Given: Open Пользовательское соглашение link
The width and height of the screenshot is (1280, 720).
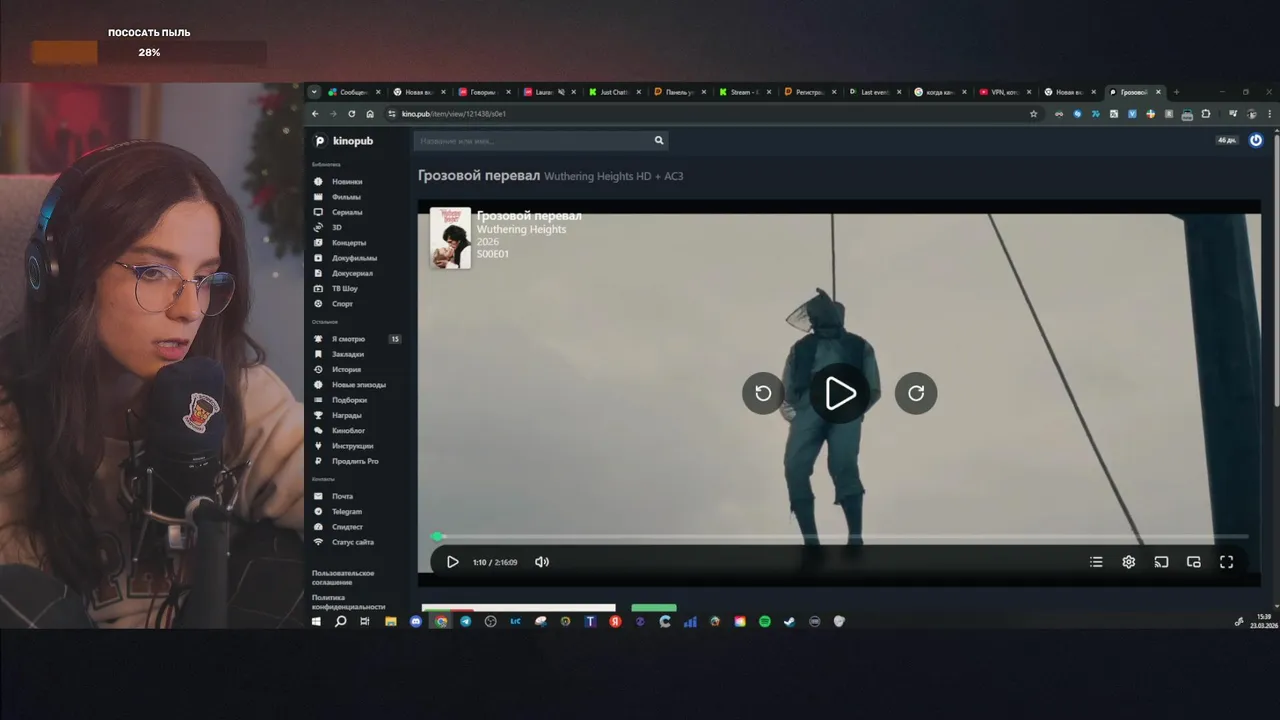Looking at the screenshot, I should [342, 577].
